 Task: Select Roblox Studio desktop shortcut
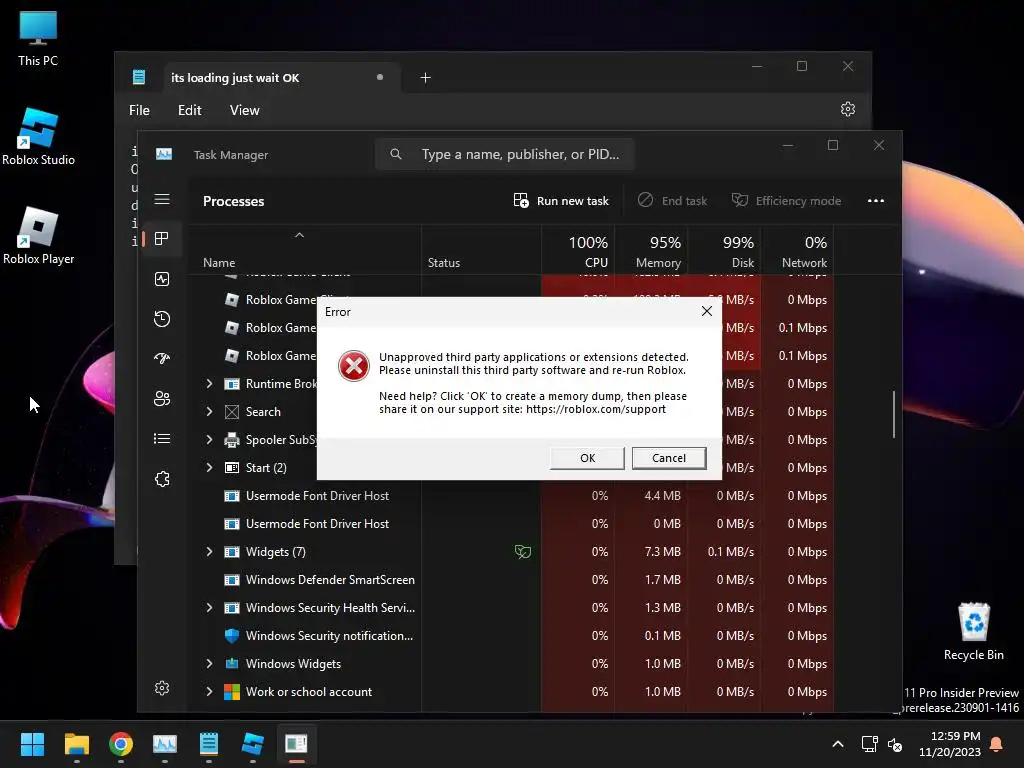tap(38, 136)
